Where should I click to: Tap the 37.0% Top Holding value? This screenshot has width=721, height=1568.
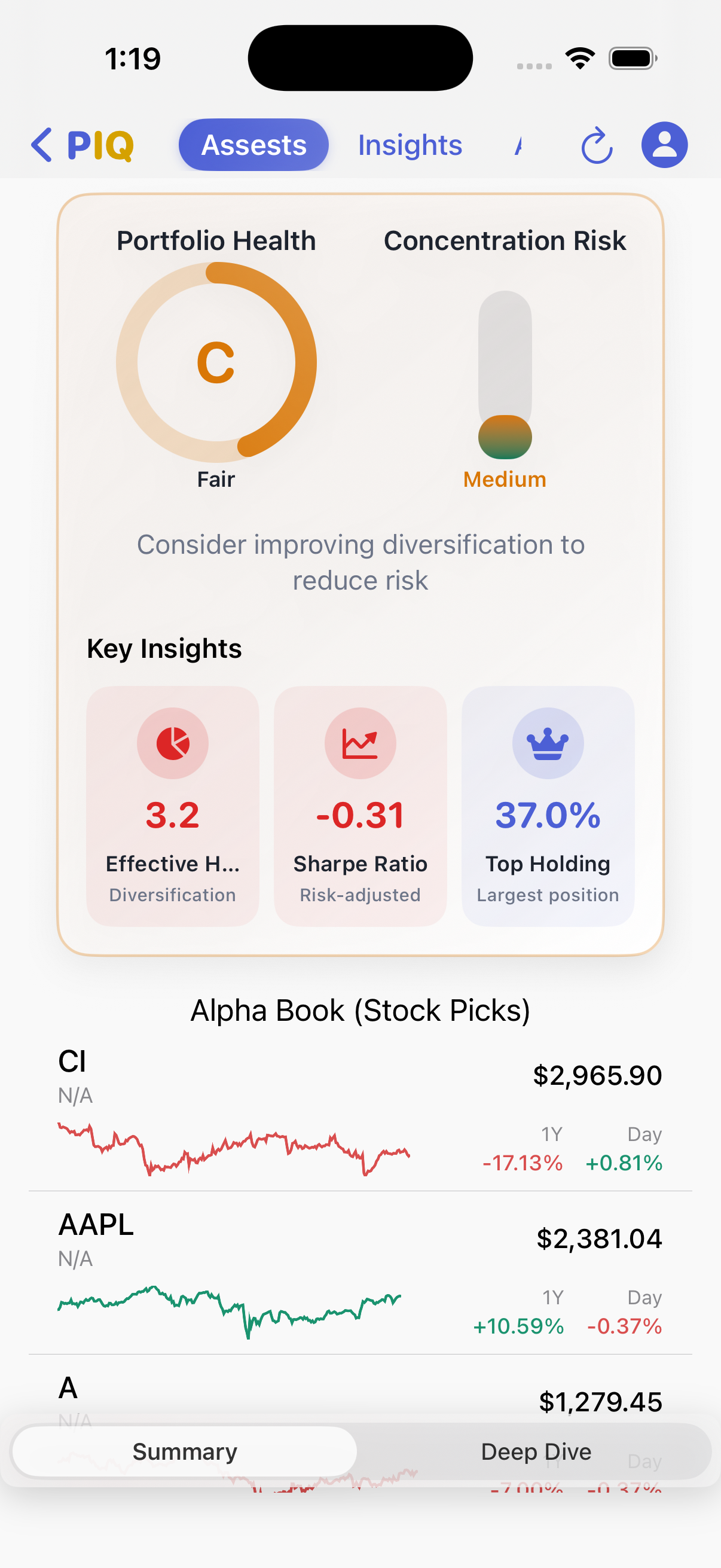click(x=548, y=815)
